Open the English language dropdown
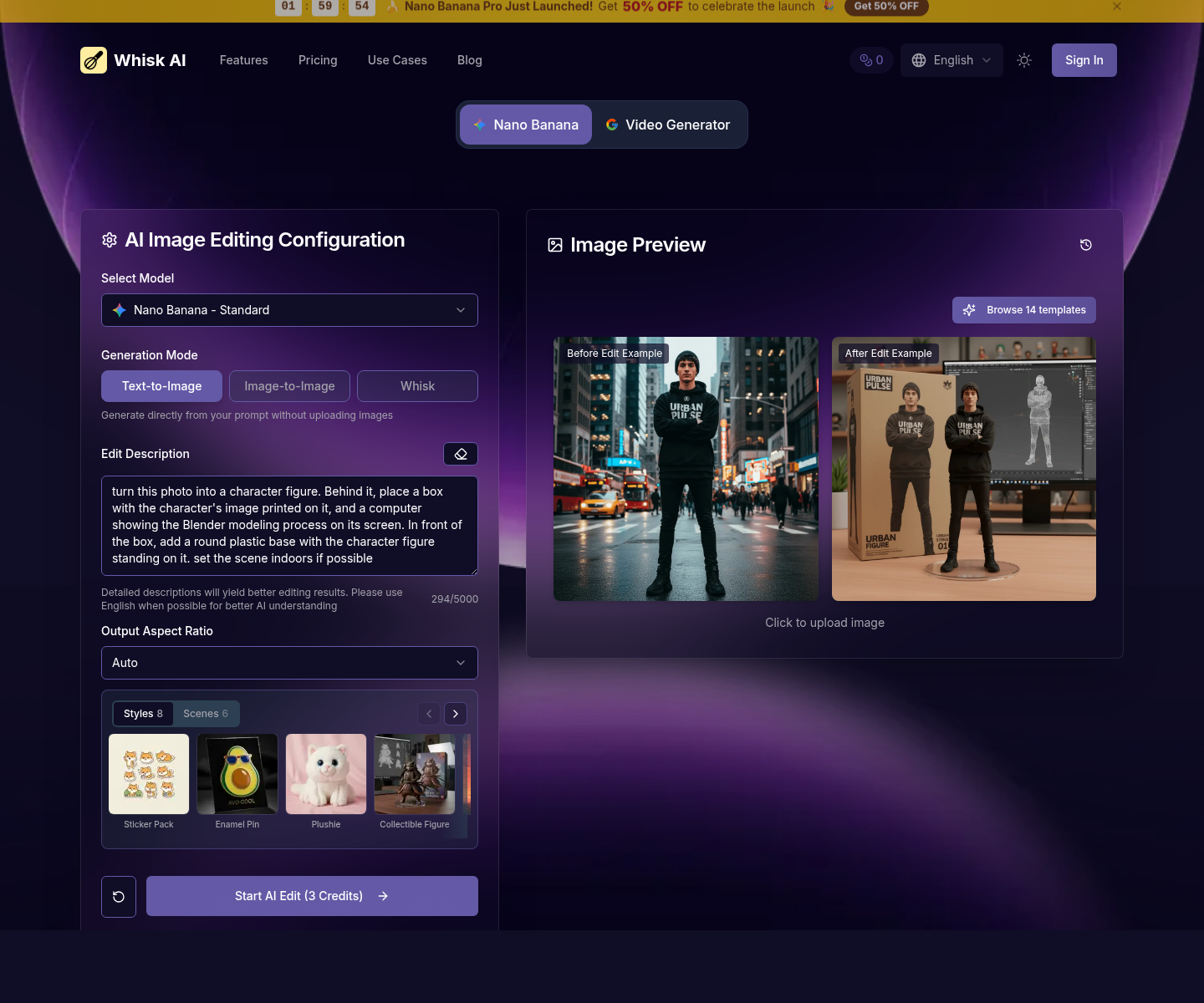Screen dimensions: 1204x1003 tap(951, 60)
